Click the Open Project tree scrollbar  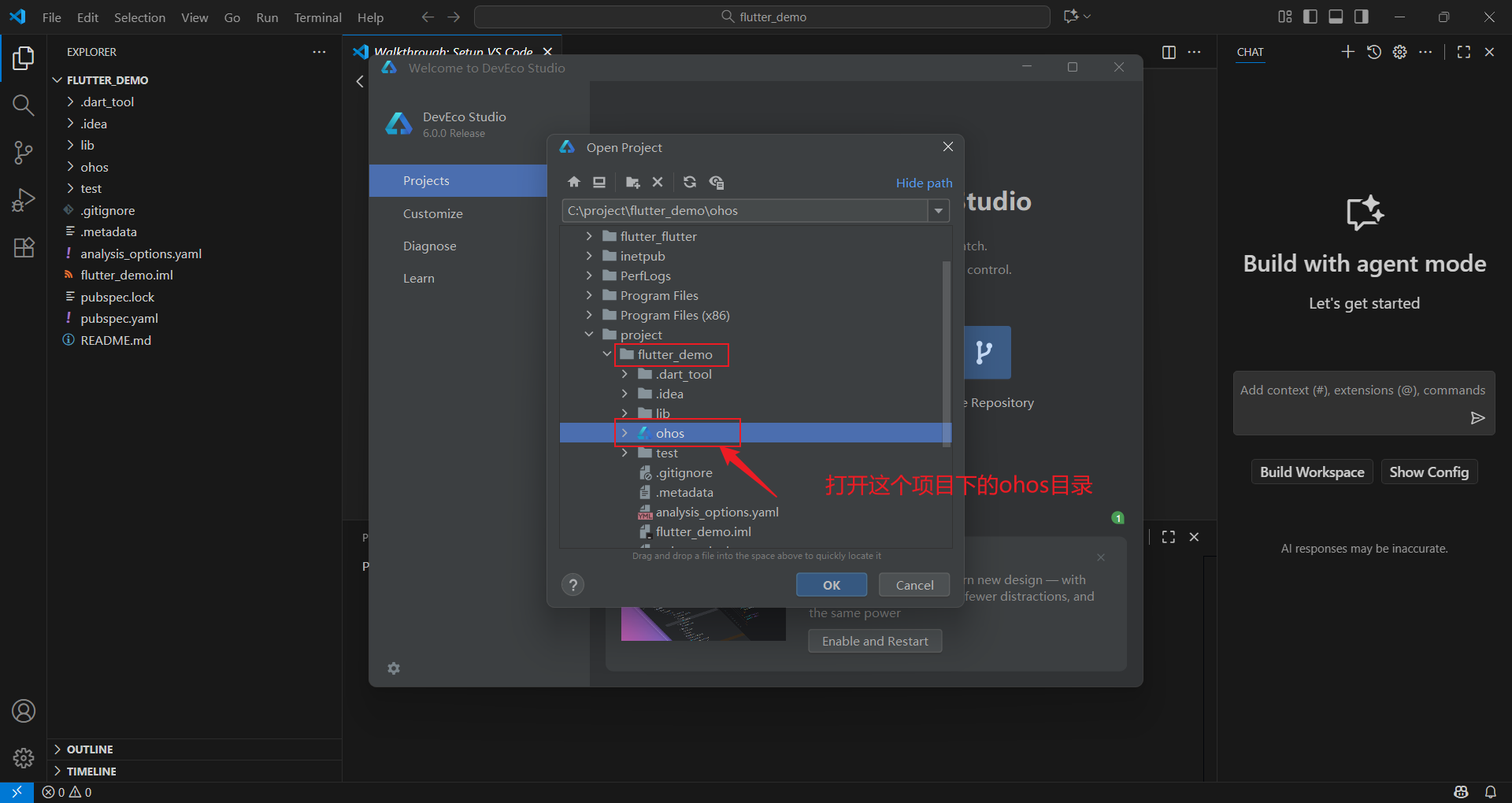coord(947,353)
